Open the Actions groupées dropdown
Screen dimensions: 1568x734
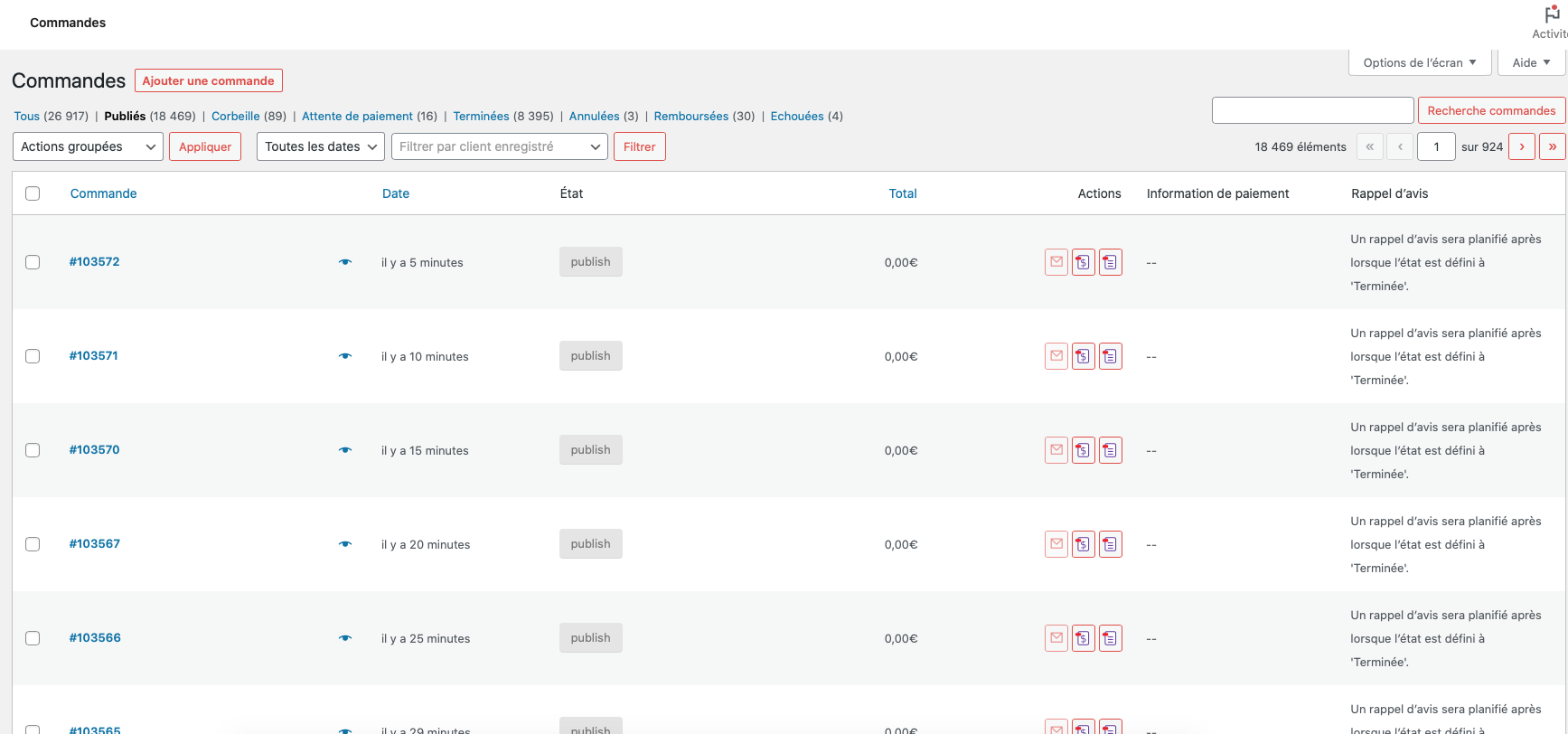[x=88, y=146]
